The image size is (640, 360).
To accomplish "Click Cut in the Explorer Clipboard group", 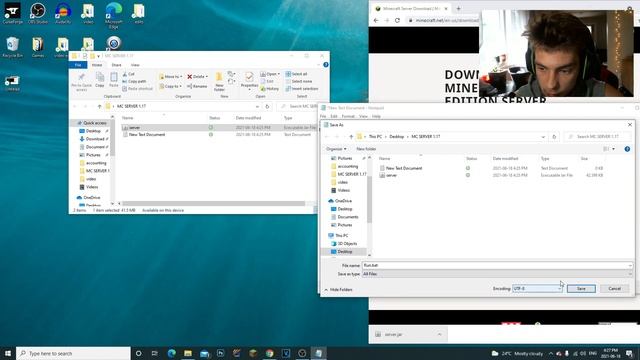I will [x=129, y=74].
